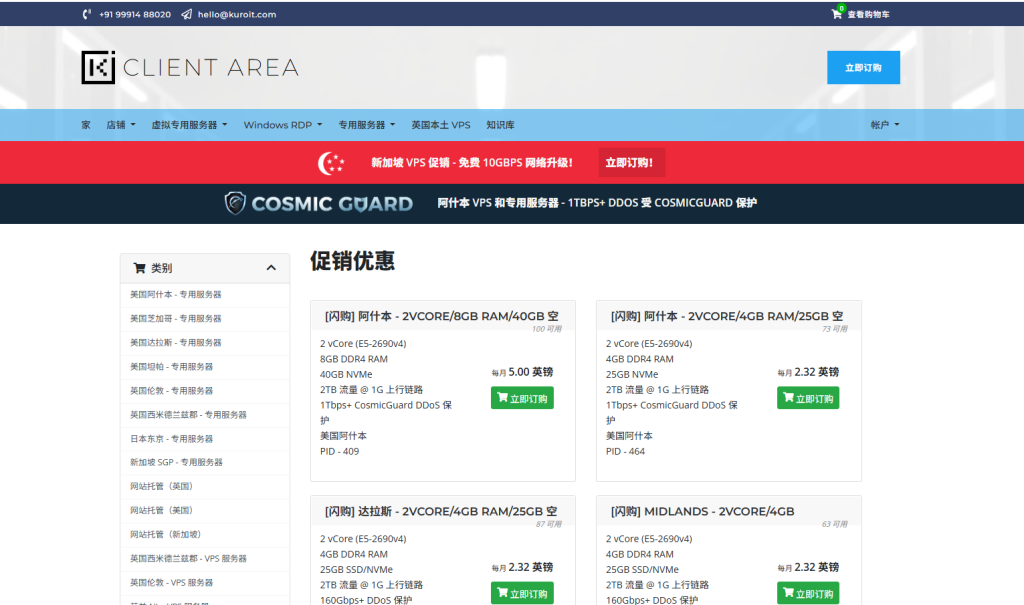Click the 100 可用 availability label
Viewport: 1024px width, 605px height.
pyautogui.click(x=547, y=329)
